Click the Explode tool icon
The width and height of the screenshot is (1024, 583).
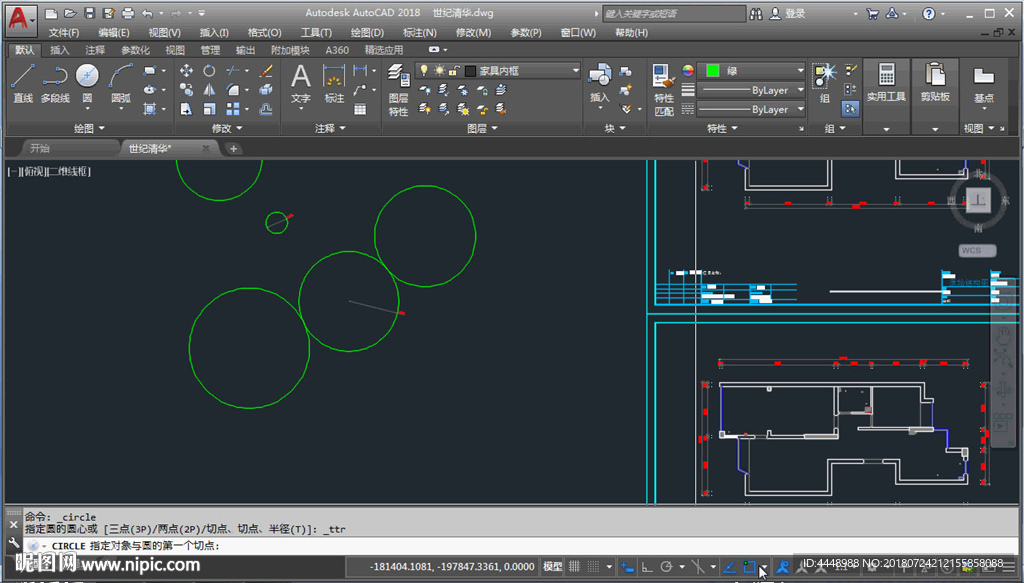tap(266, 89)
